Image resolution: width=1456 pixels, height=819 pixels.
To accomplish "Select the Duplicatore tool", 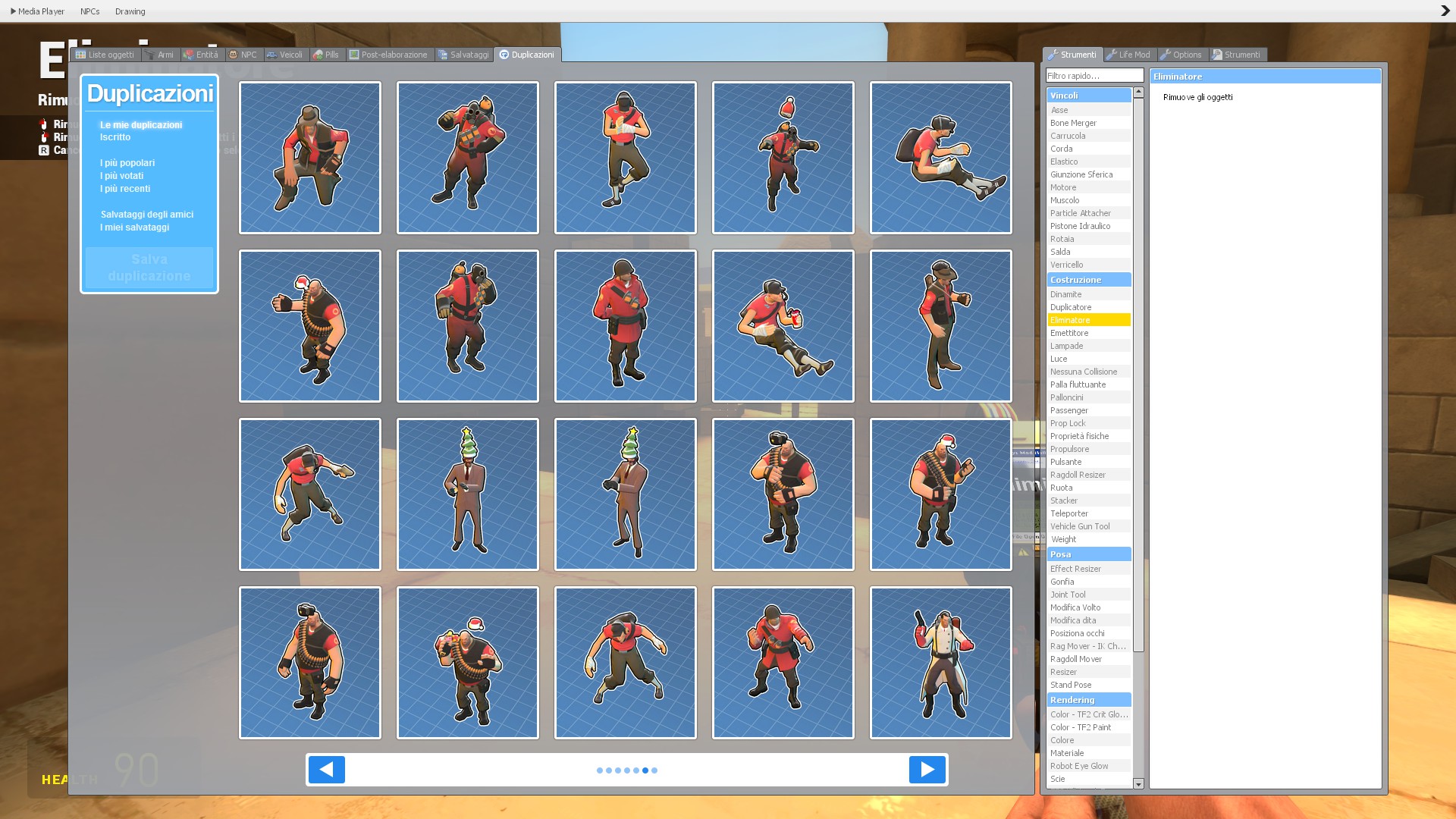I will (1071, 307).
